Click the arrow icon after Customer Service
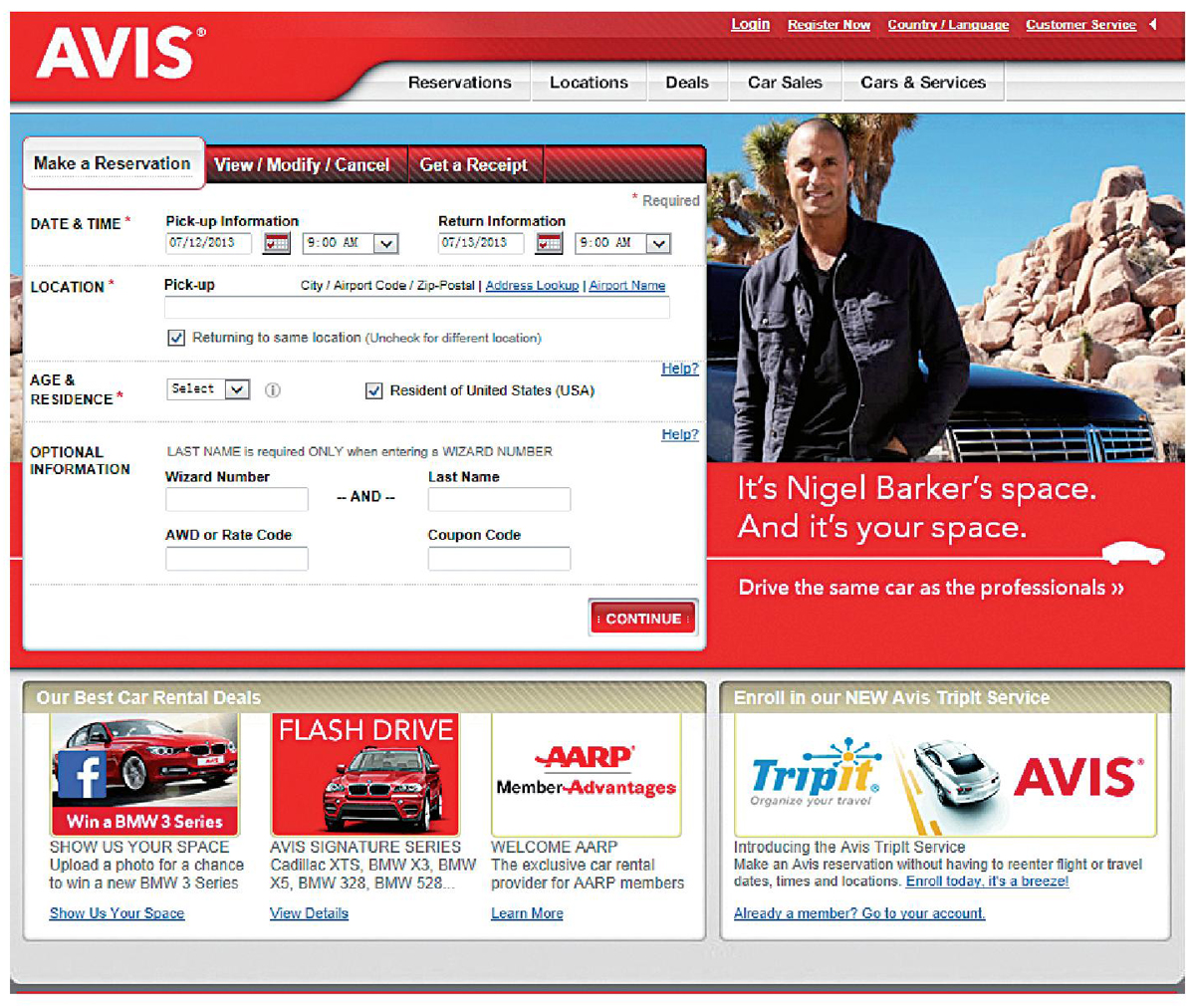Viewport: 1195px width, 1008px height. coord(1153,24)
